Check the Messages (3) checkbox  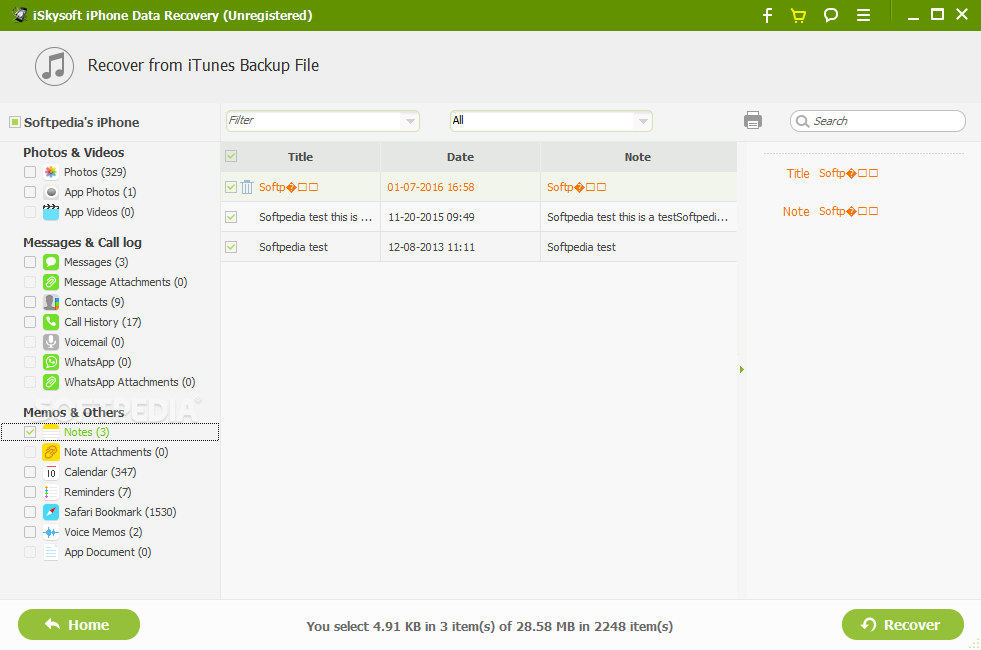tap(29, 262)
